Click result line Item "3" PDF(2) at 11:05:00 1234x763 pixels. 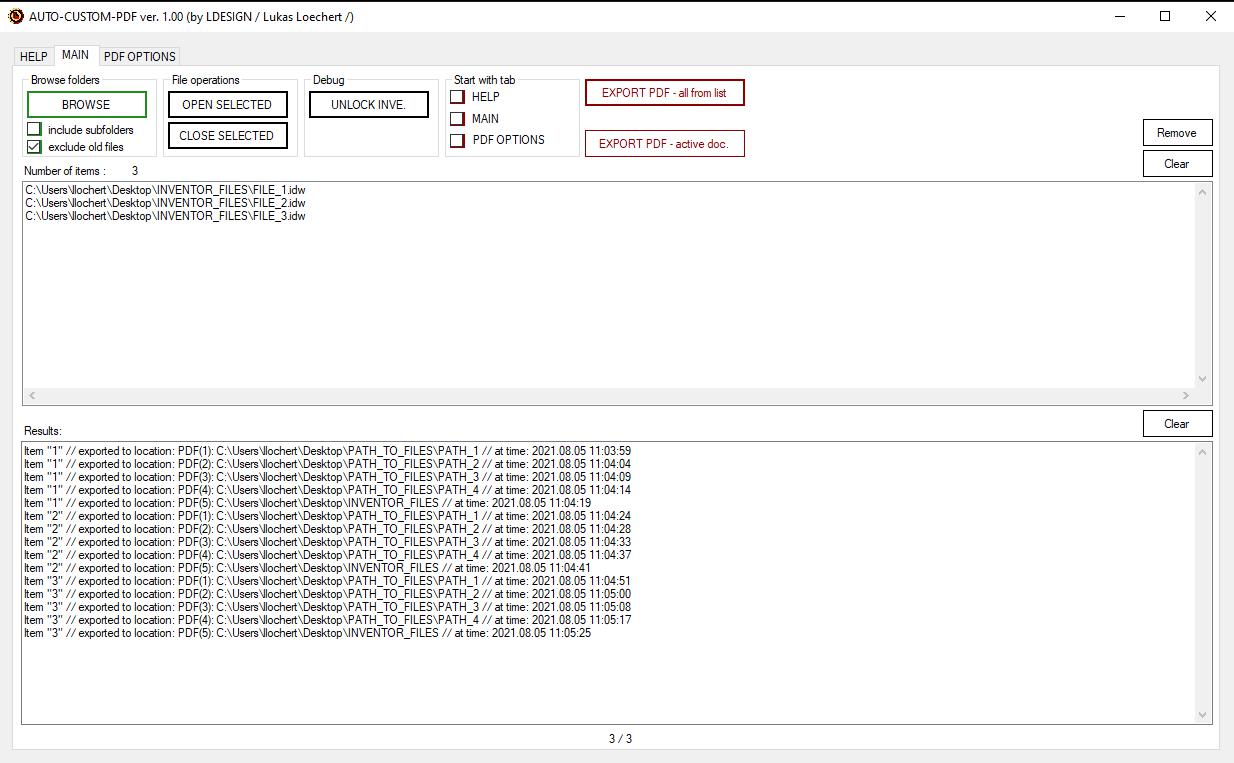[327, 594]
